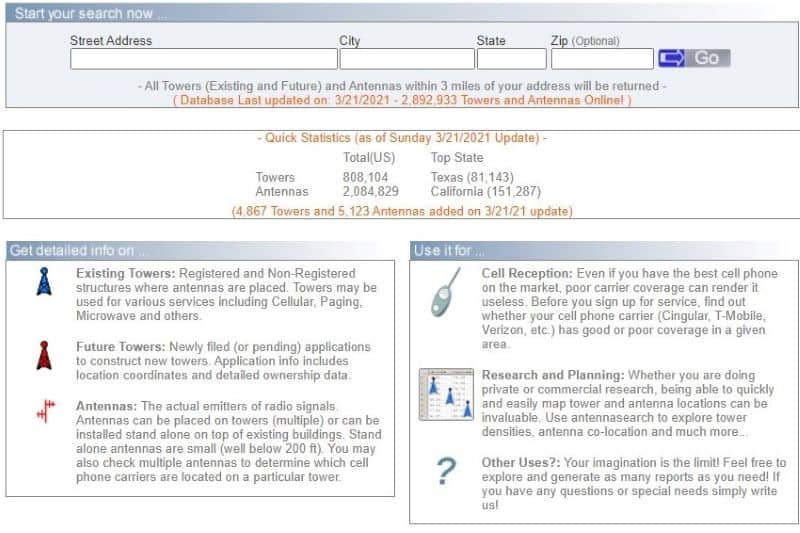Click the question mark Other Uses icon
The width and height of the screenshot is (800, 533).
tap(447, 471)
